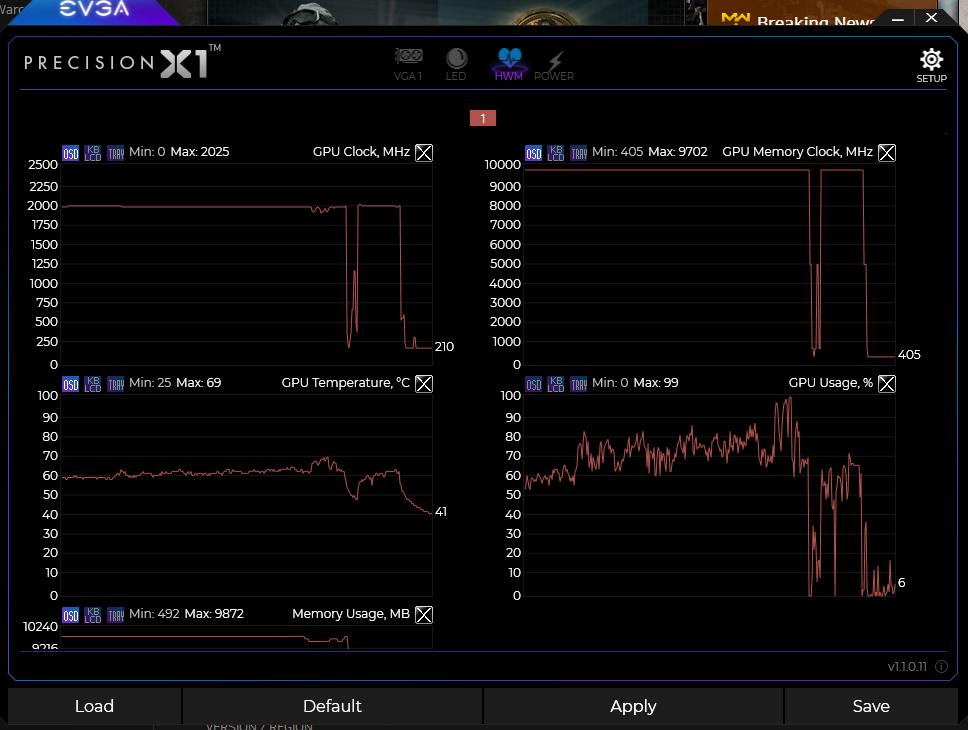Close the GPU Clock, MHz graph
Screen dimensions: 968x730
click(424, 153)
